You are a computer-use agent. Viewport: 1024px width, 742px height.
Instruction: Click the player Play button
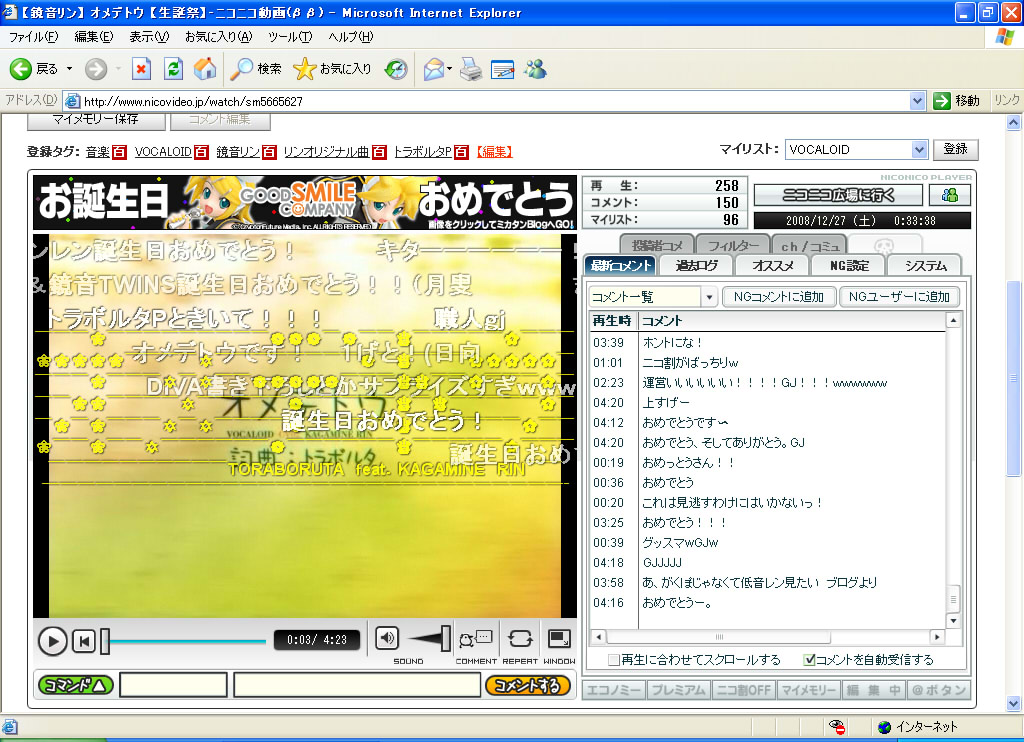(x=52, y=641)
